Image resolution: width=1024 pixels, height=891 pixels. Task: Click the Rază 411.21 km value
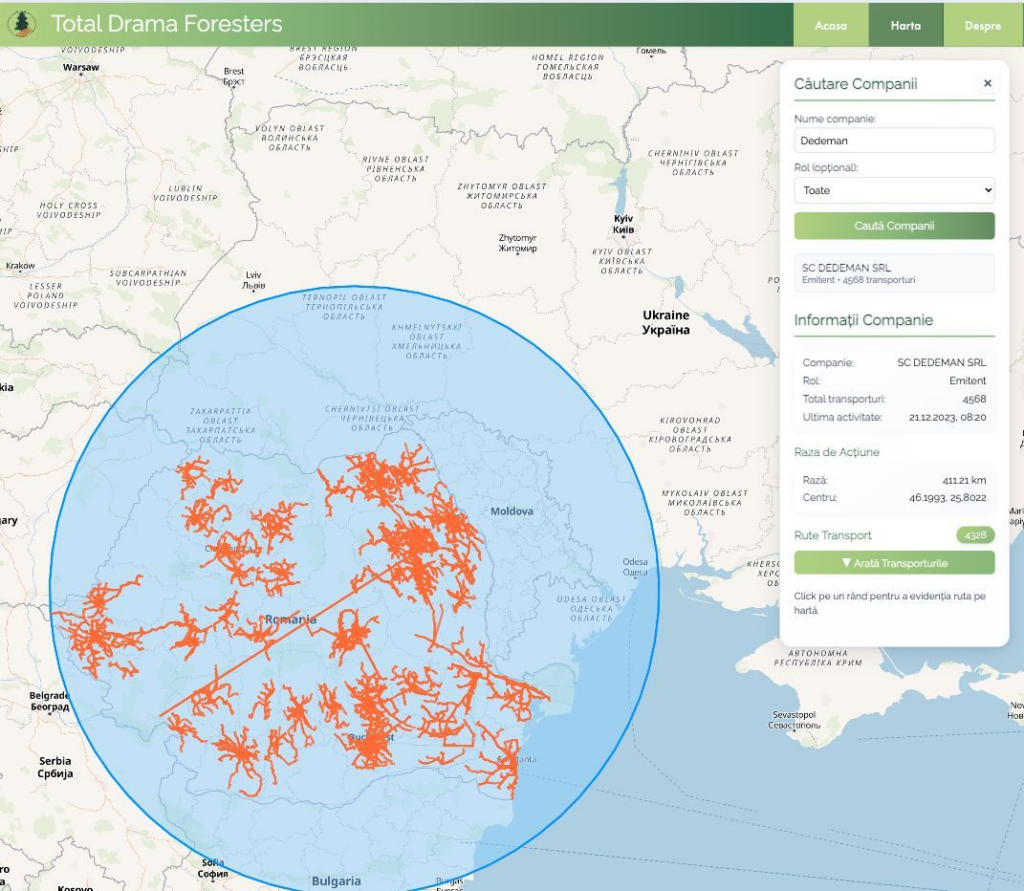tap(964, 480)
